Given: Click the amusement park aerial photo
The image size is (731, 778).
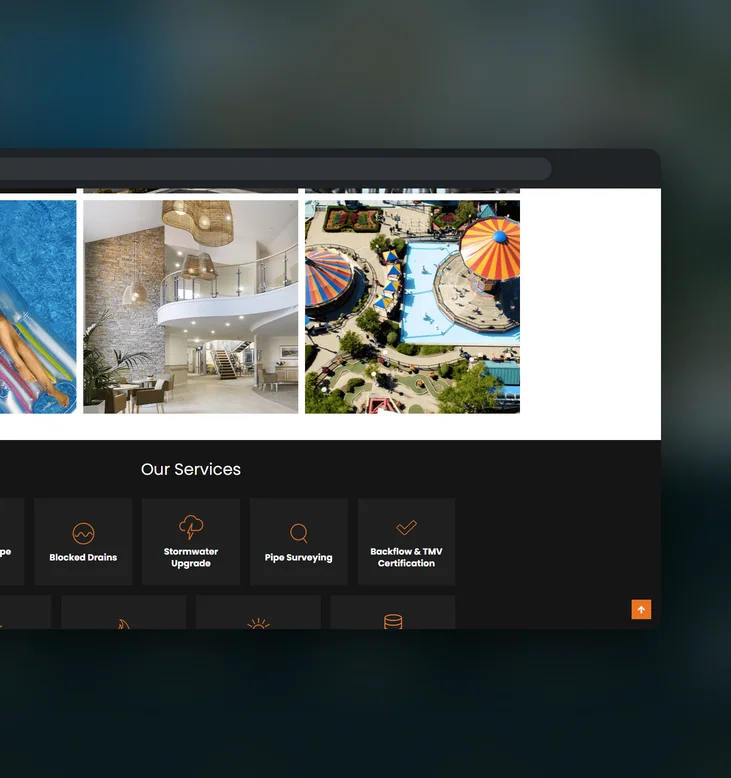Looking at the screenshot, I should (412, 307).
